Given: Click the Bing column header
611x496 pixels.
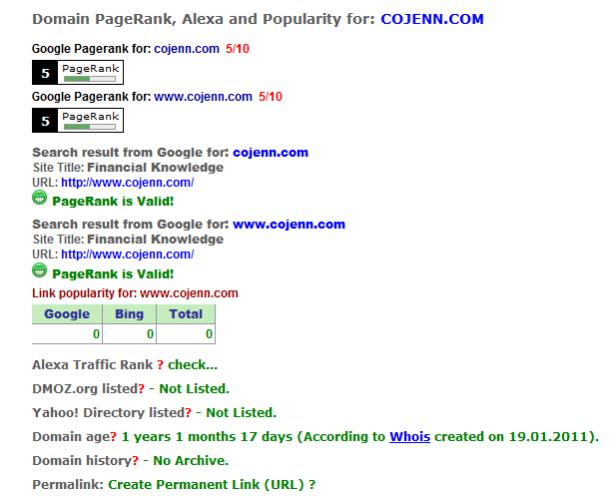Looking at the screenshot, I should (129, 314).
